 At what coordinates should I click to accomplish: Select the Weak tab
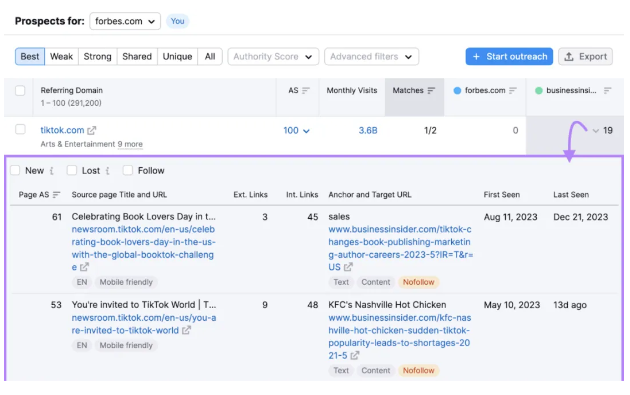[61, 57]
